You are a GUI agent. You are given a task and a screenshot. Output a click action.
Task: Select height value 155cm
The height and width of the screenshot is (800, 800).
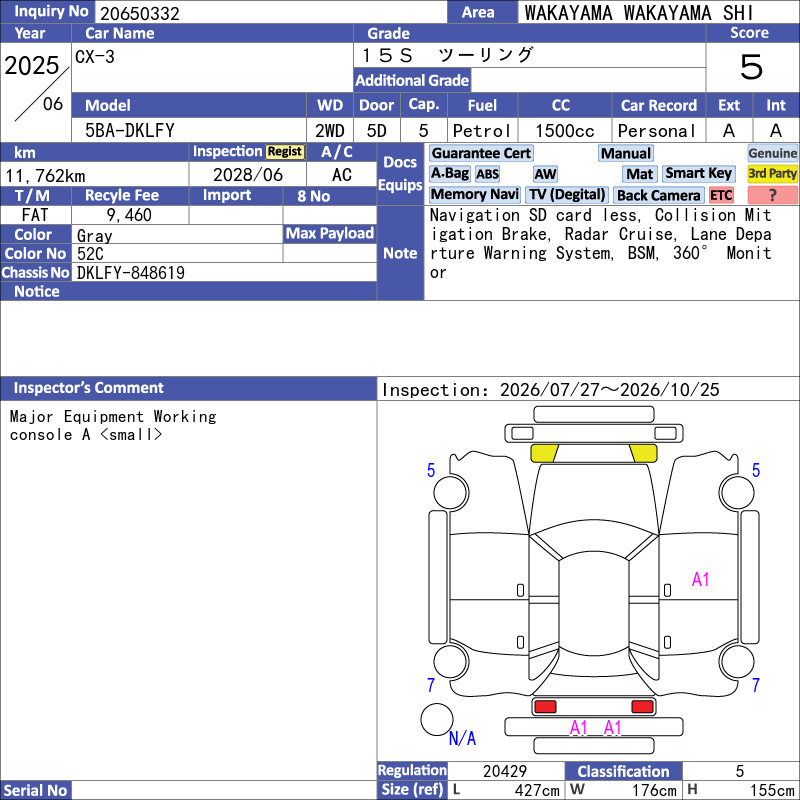(x=772, y=791)
